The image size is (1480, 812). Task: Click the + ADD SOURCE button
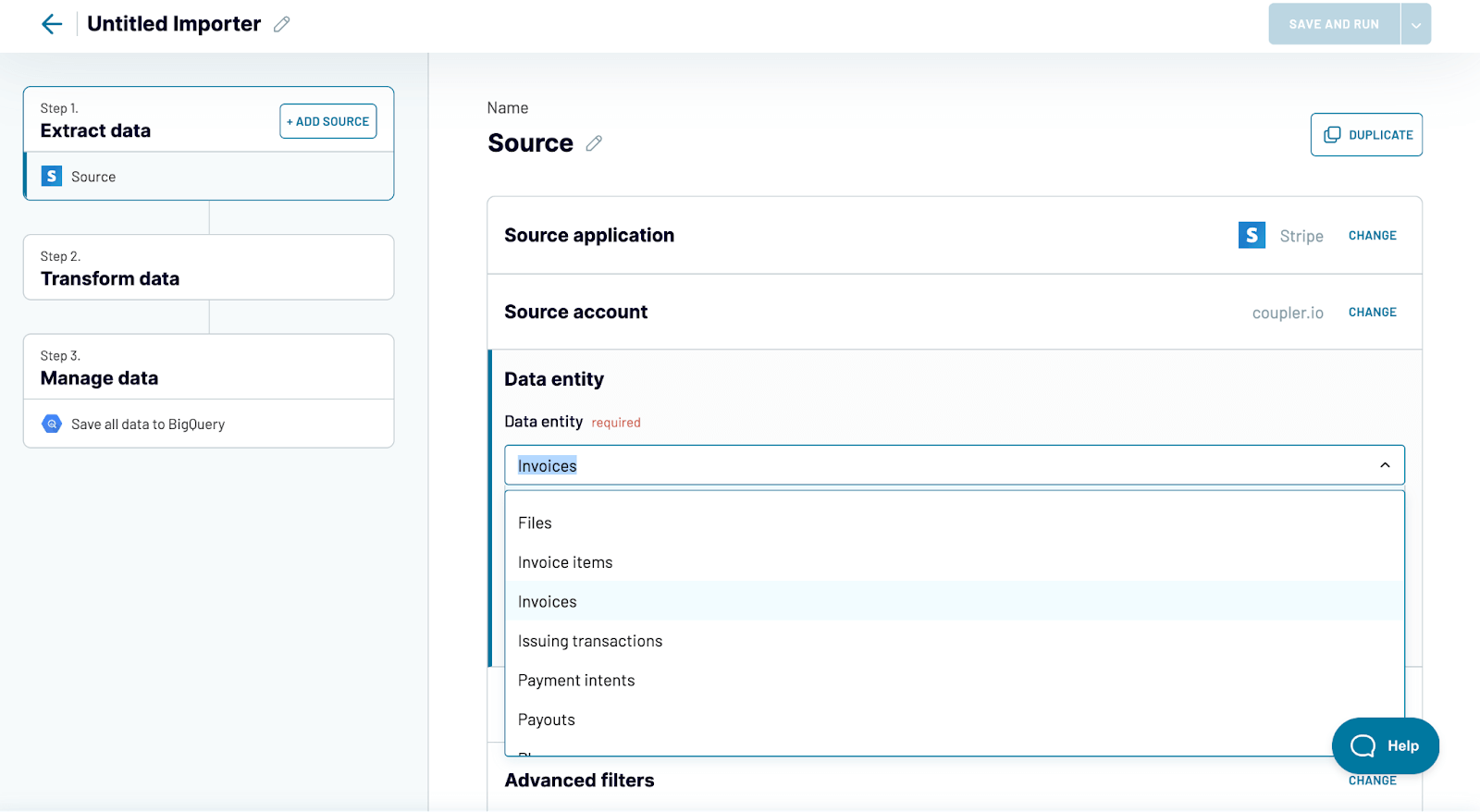328,121
